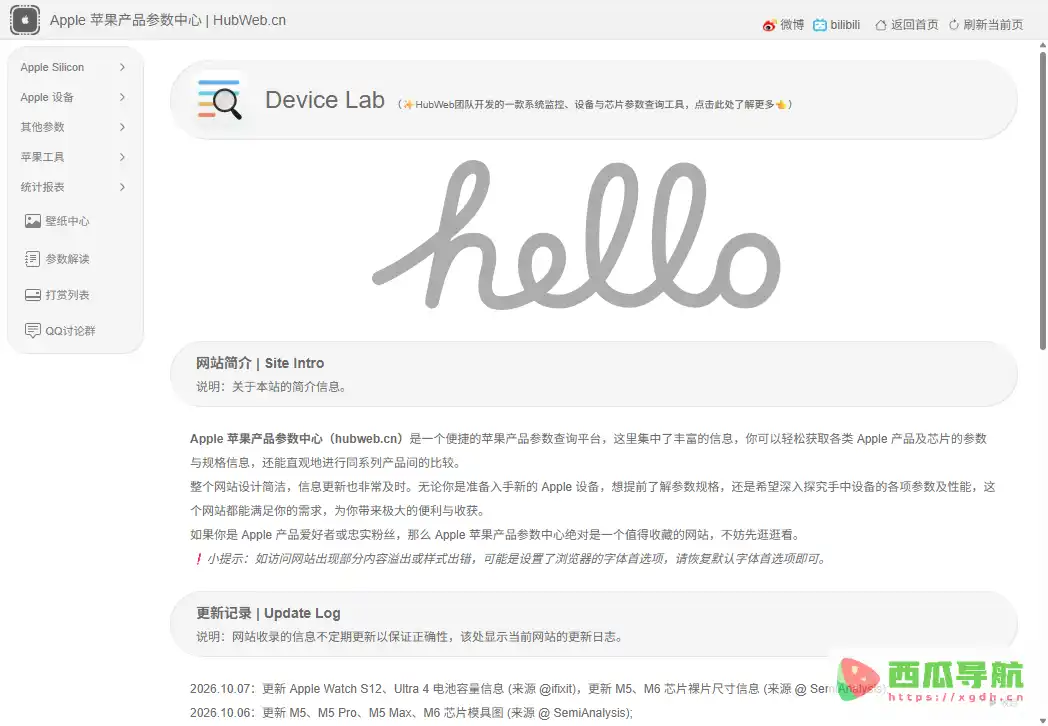This screenshot has width=1048, height=726.
Task: Expand the 苹果工具 chevron
Action: (122, 157)
